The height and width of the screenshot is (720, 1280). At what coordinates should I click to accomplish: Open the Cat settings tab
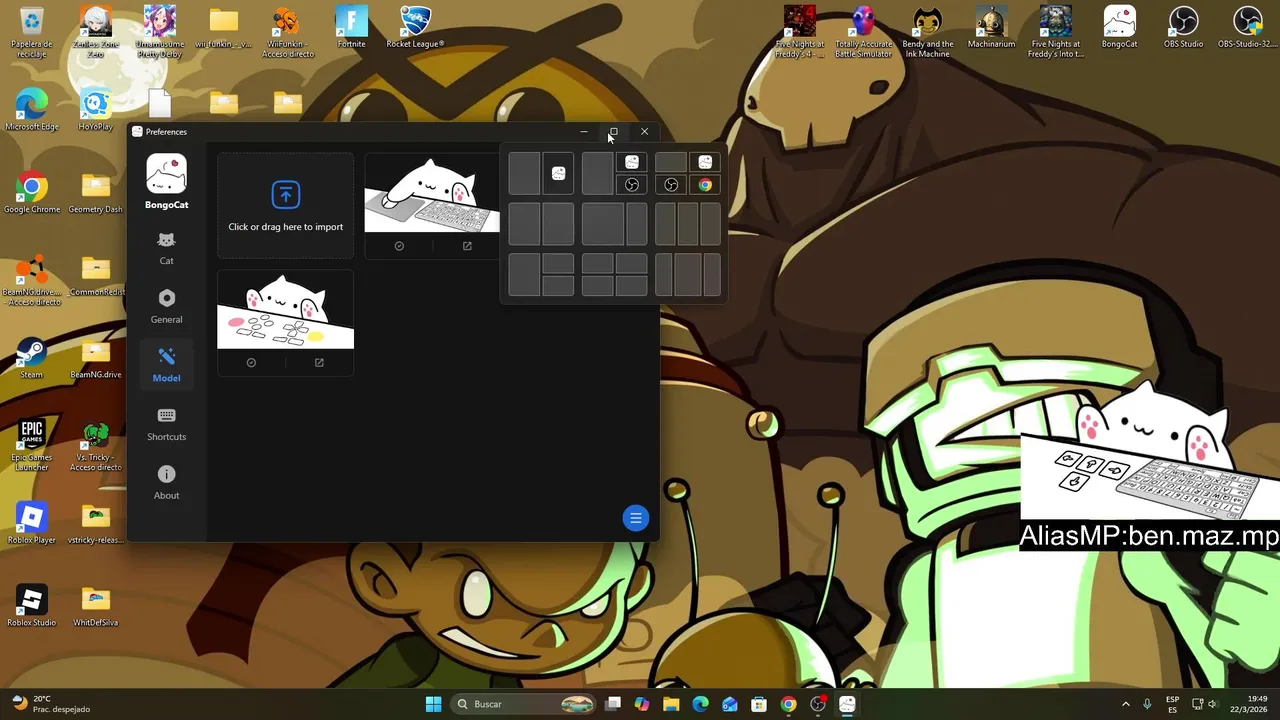point(166,249)
